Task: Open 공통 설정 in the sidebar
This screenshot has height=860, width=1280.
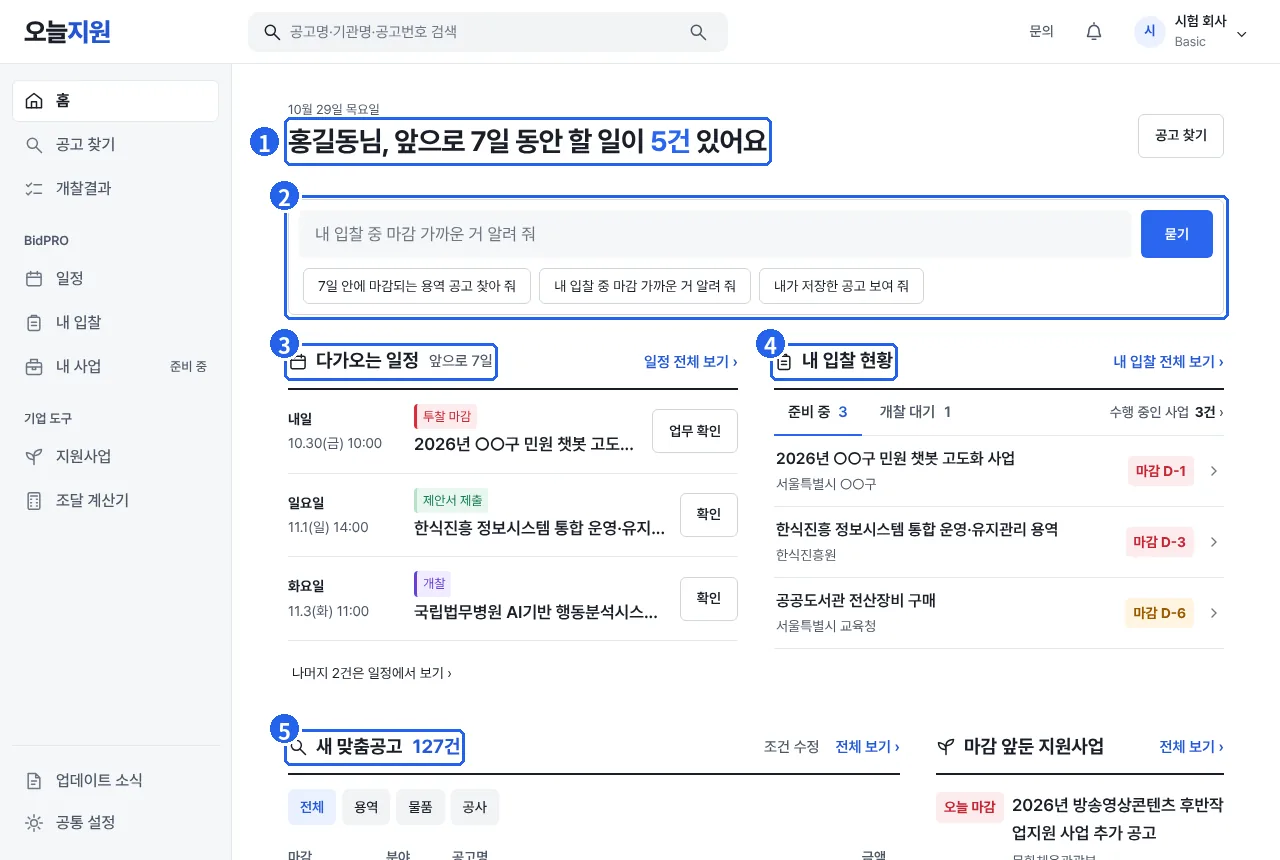Action: tap(116, 823)
